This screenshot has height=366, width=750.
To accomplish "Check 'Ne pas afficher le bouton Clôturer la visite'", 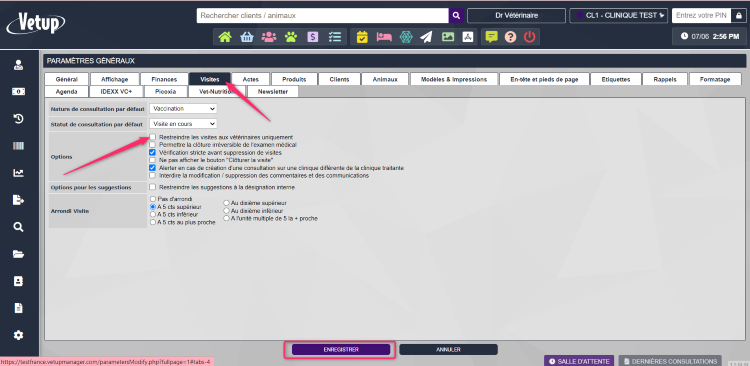I will (x=153, y=160).
